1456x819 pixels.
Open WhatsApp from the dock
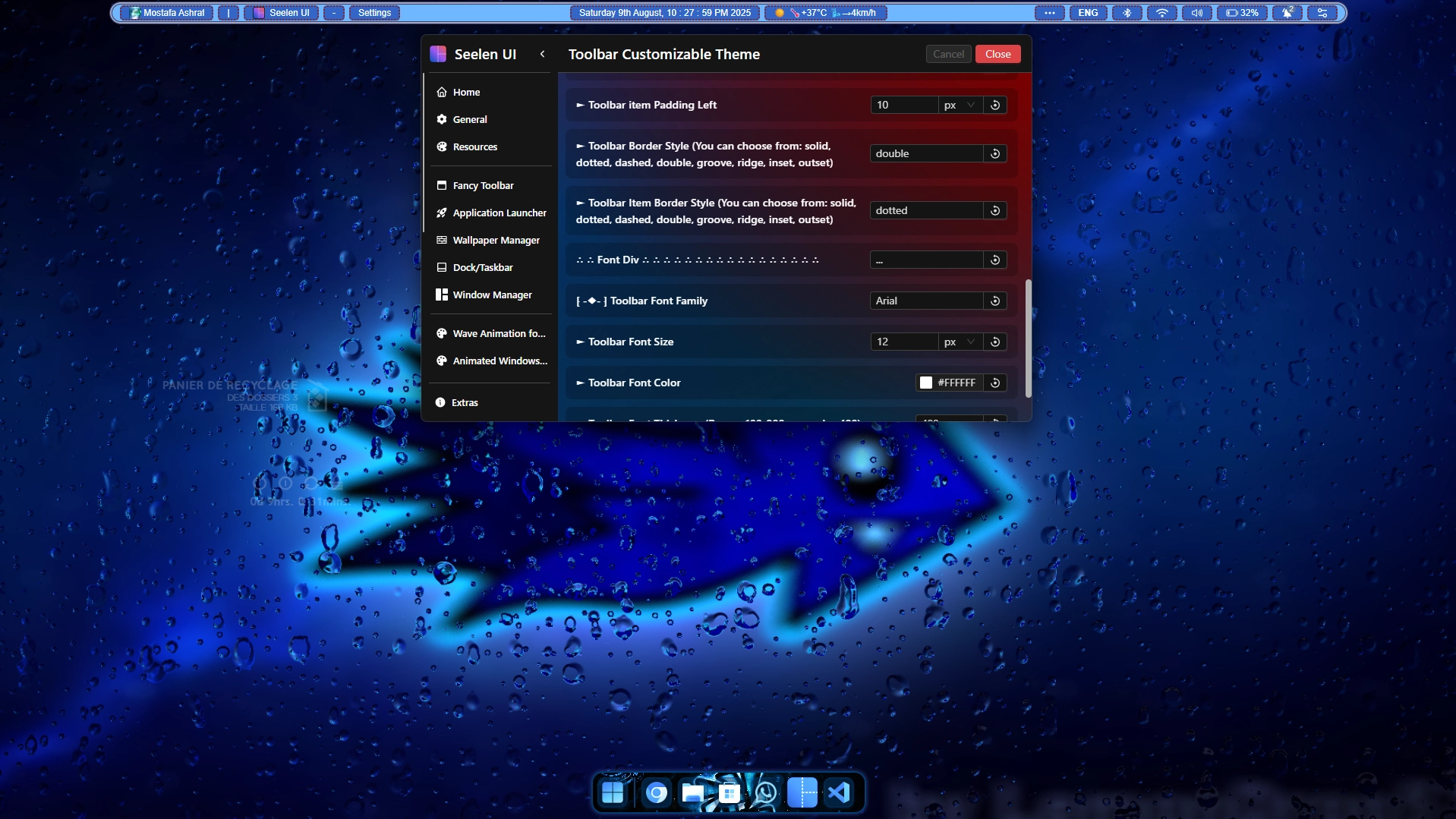(x=766, y=793)
